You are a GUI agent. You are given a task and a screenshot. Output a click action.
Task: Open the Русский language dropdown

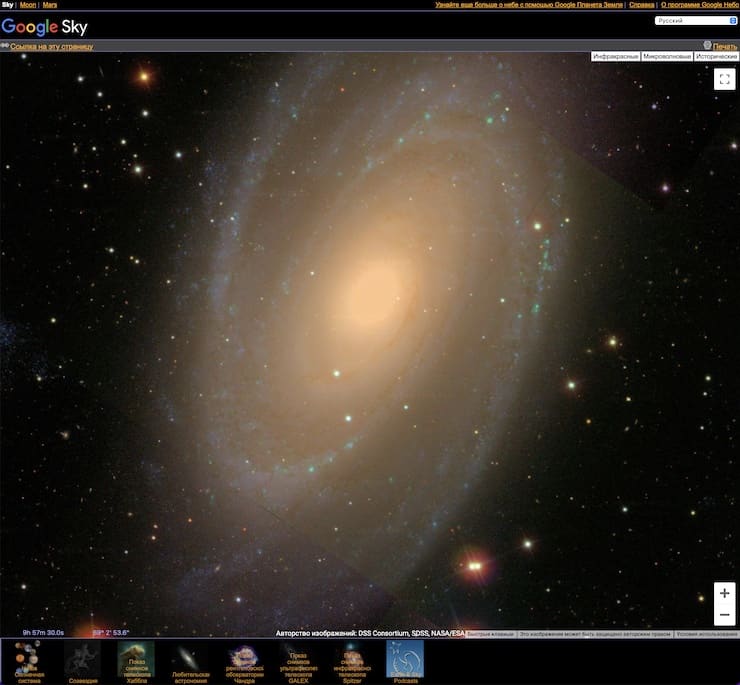pyautogui.click(x=696, y=21)
